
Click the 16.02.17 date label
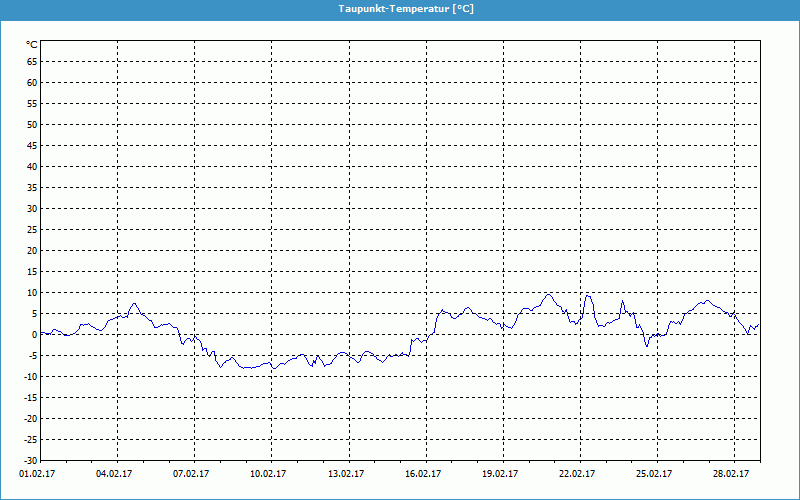click(422, 475)
